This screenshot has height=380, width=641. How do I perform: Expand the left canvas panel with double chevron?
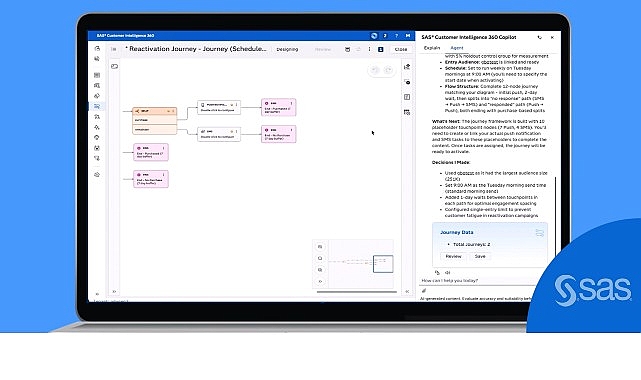pos(114,291)
